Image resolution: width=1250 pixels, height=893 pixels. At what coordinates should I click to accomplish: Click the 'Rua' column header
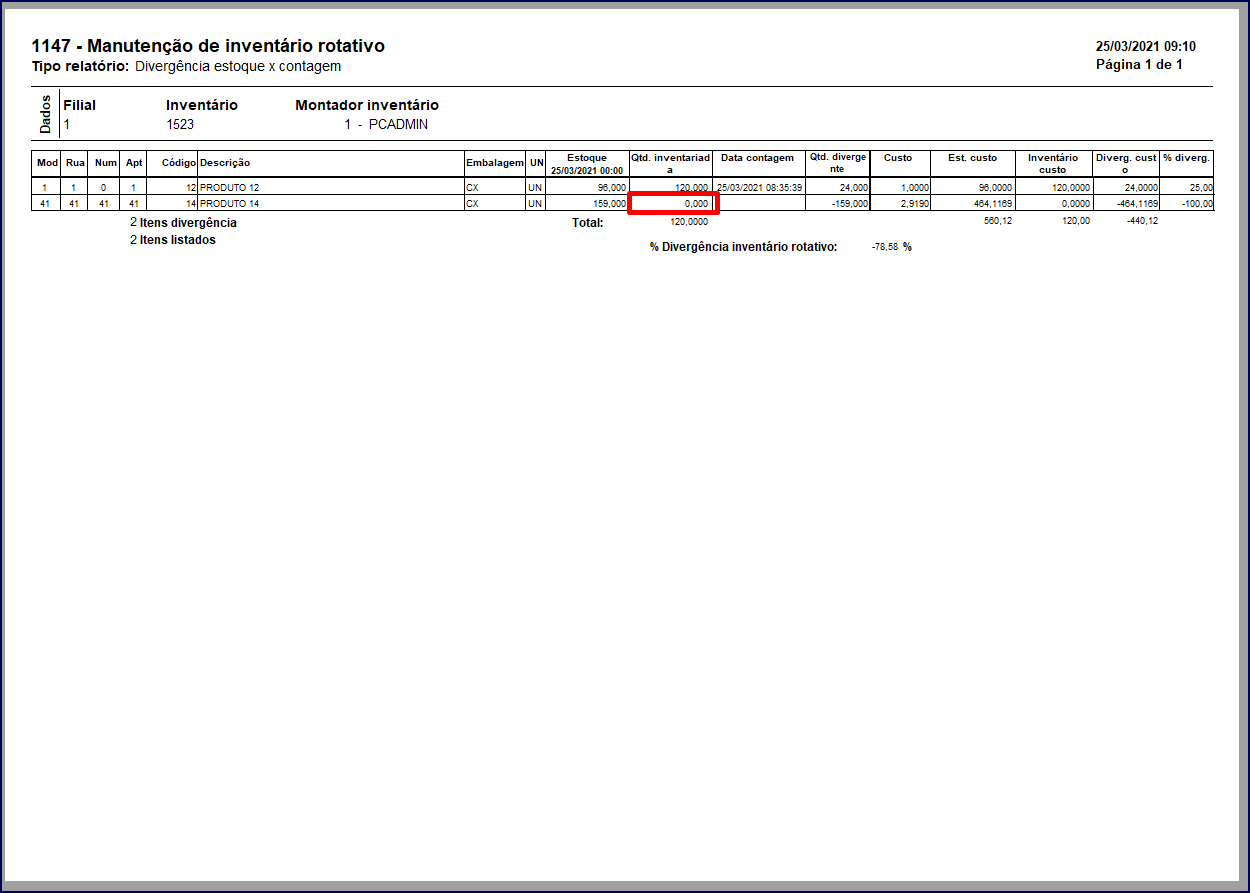75,163
